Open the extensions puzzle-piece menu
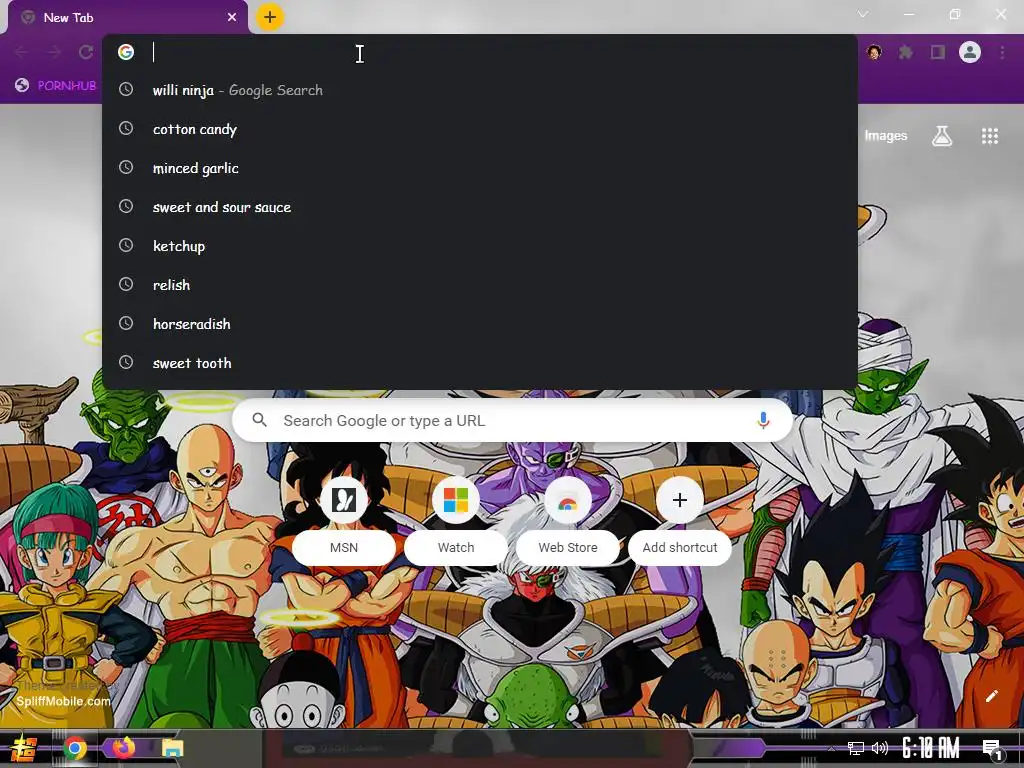 (906, 52)
